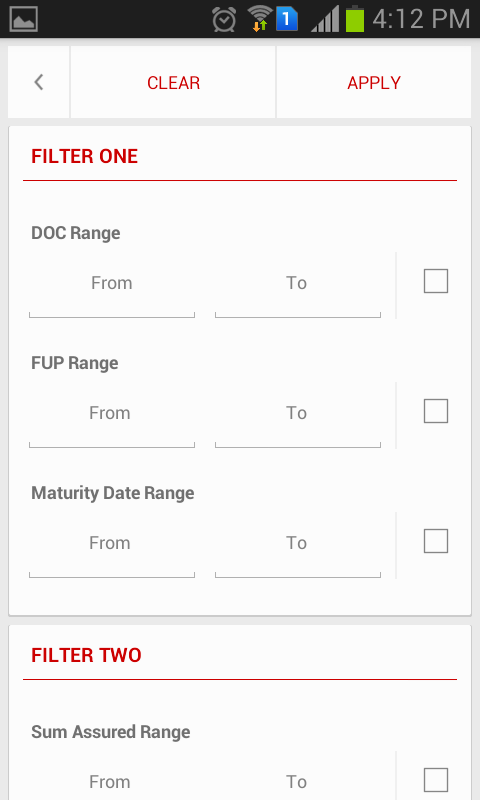The height and width of the screenshot is (800, 480).
Task: Tap the Wi-Fi signal status icon
Action: click(260, 18)
